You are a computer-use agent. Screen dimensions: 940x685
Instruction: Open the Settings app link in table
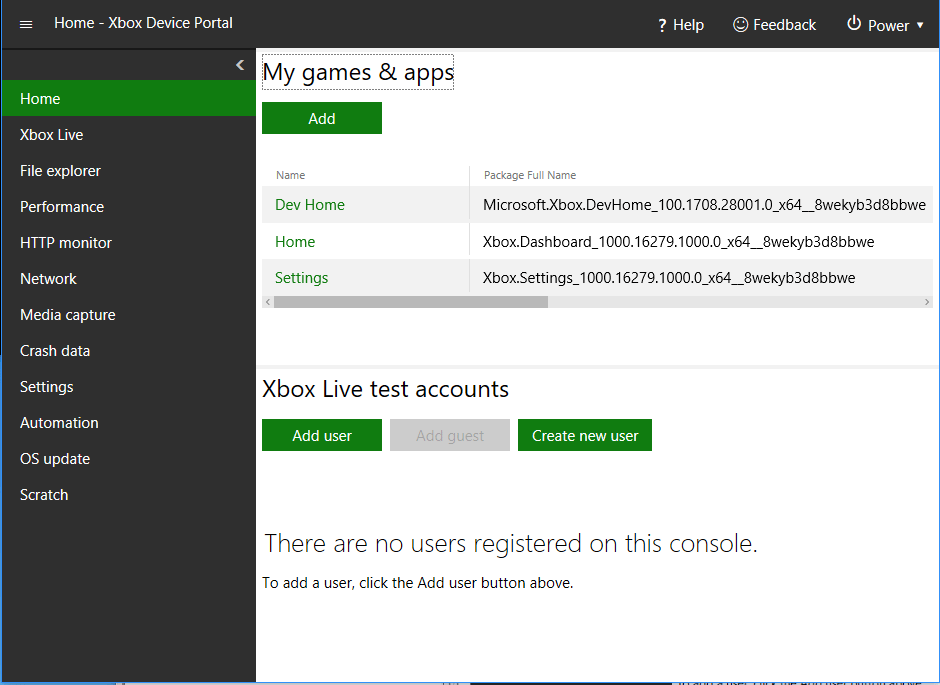(x=302, y=277)
